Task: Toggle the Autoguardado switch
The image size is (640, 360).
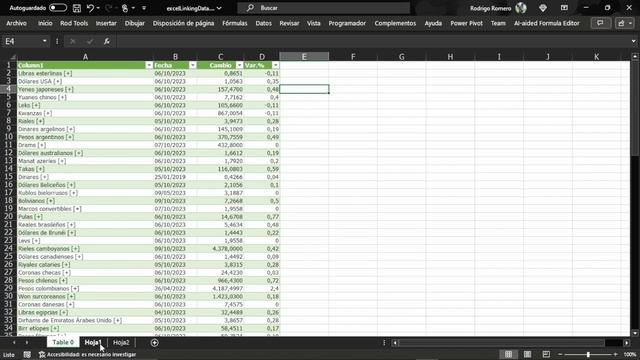Action: point(58,8)
